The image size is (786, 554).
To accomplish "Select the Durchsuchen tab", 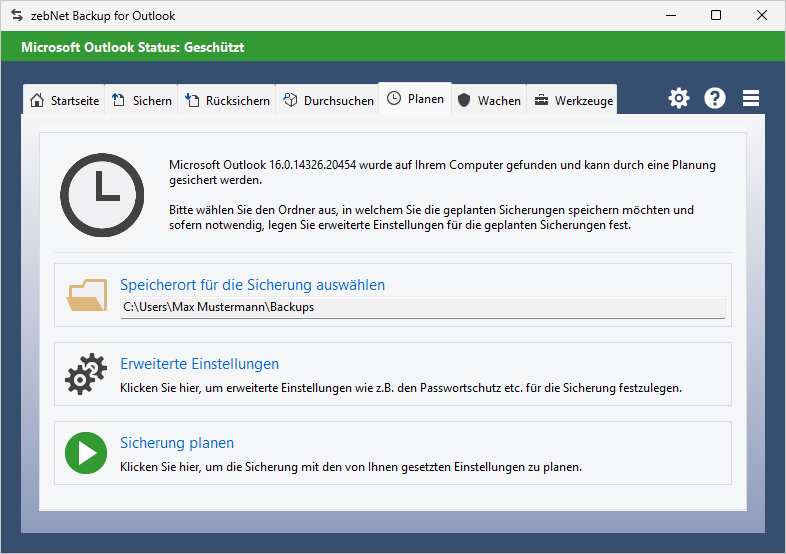I will click(x=328, y=101).
